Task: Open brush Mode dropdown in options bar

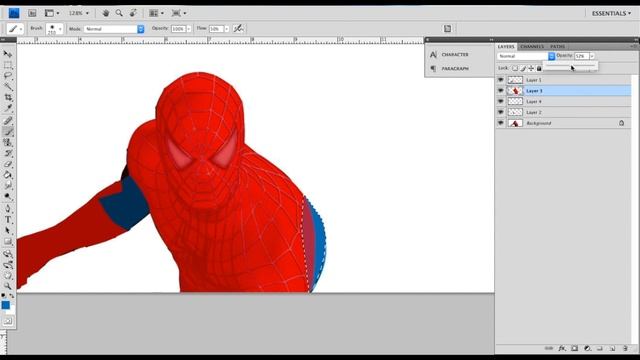Action: click(x=114, y=29)
